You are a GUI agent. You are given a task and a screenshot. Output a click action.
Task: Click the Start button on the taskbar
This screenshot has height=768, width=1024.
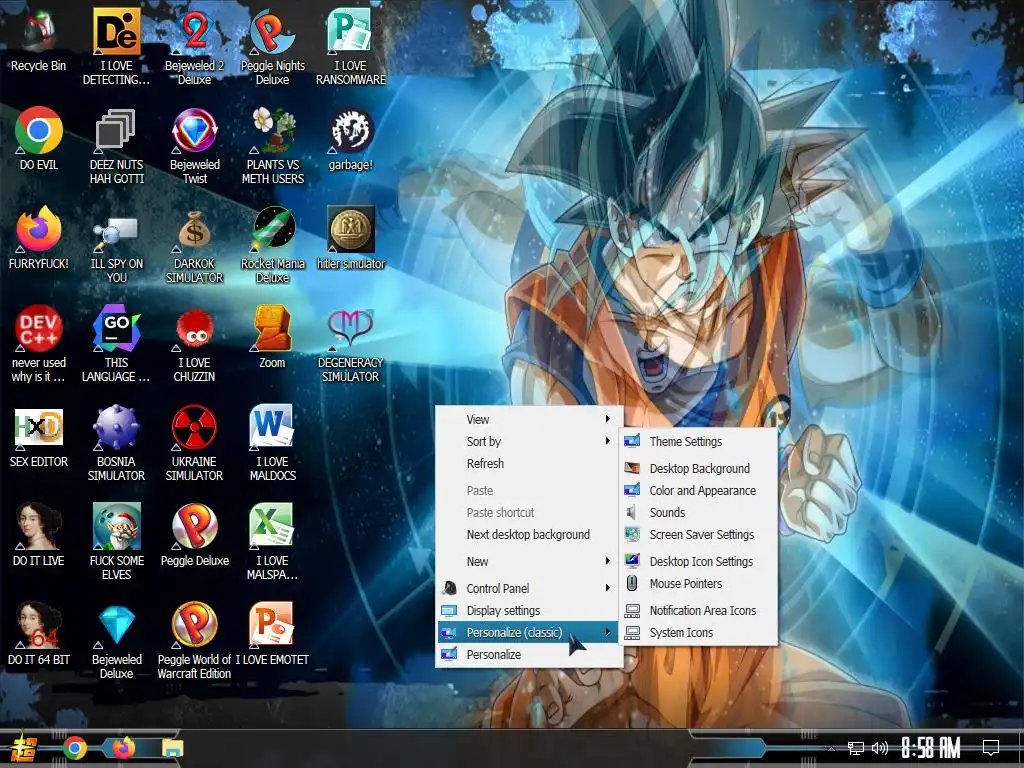(24, 748)
